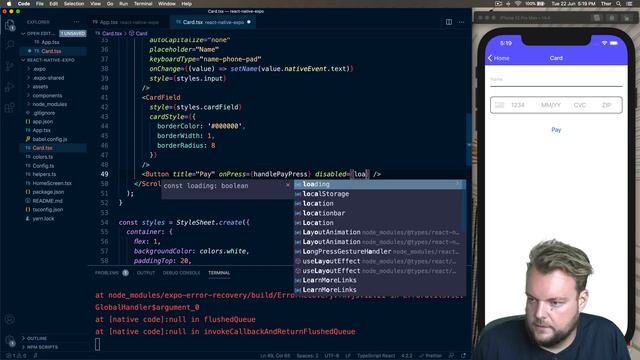Click the UTF-8 encoding status item
The width and height of the screenshot is (640, 360).
pos(332,356)
